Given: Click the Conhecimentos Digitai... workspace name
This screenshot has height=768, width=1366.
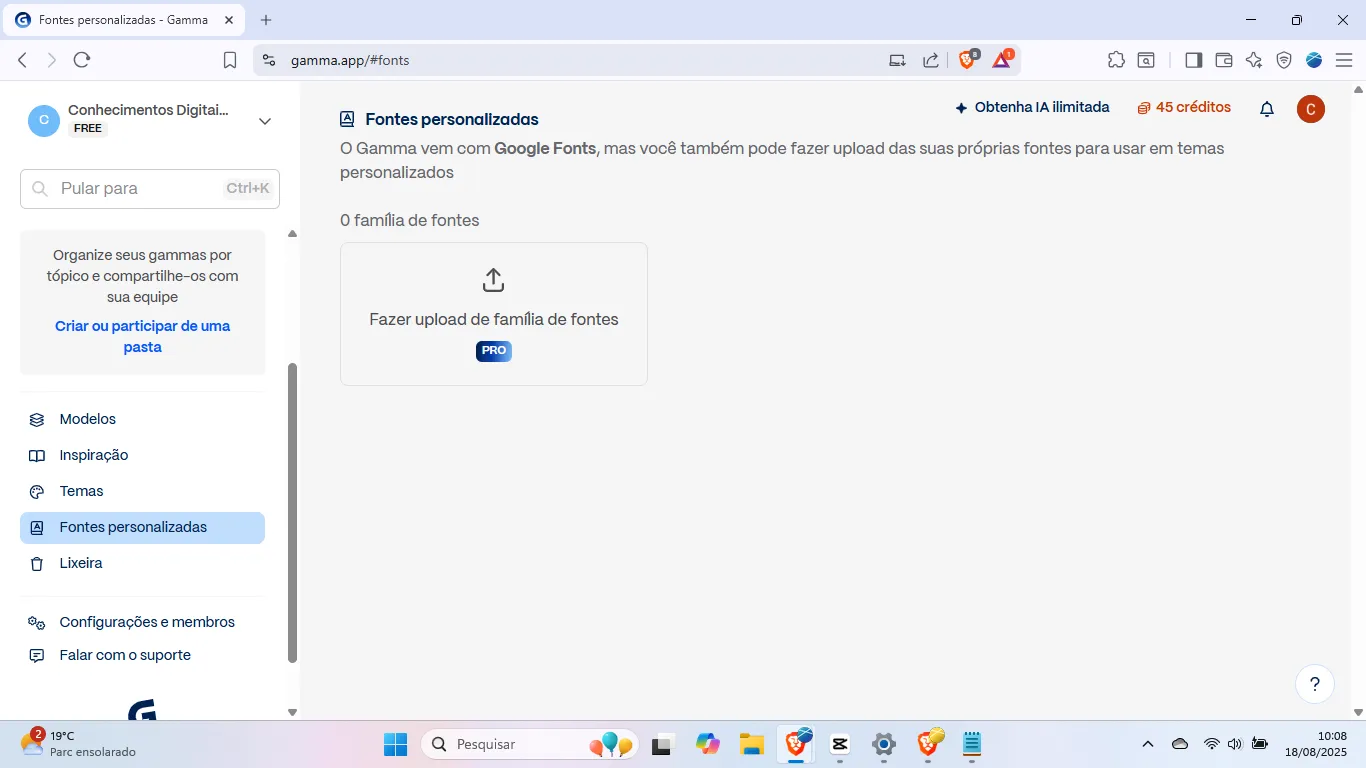Looking at the screenshot, I should pyautogui.click(x=148, y=111).
